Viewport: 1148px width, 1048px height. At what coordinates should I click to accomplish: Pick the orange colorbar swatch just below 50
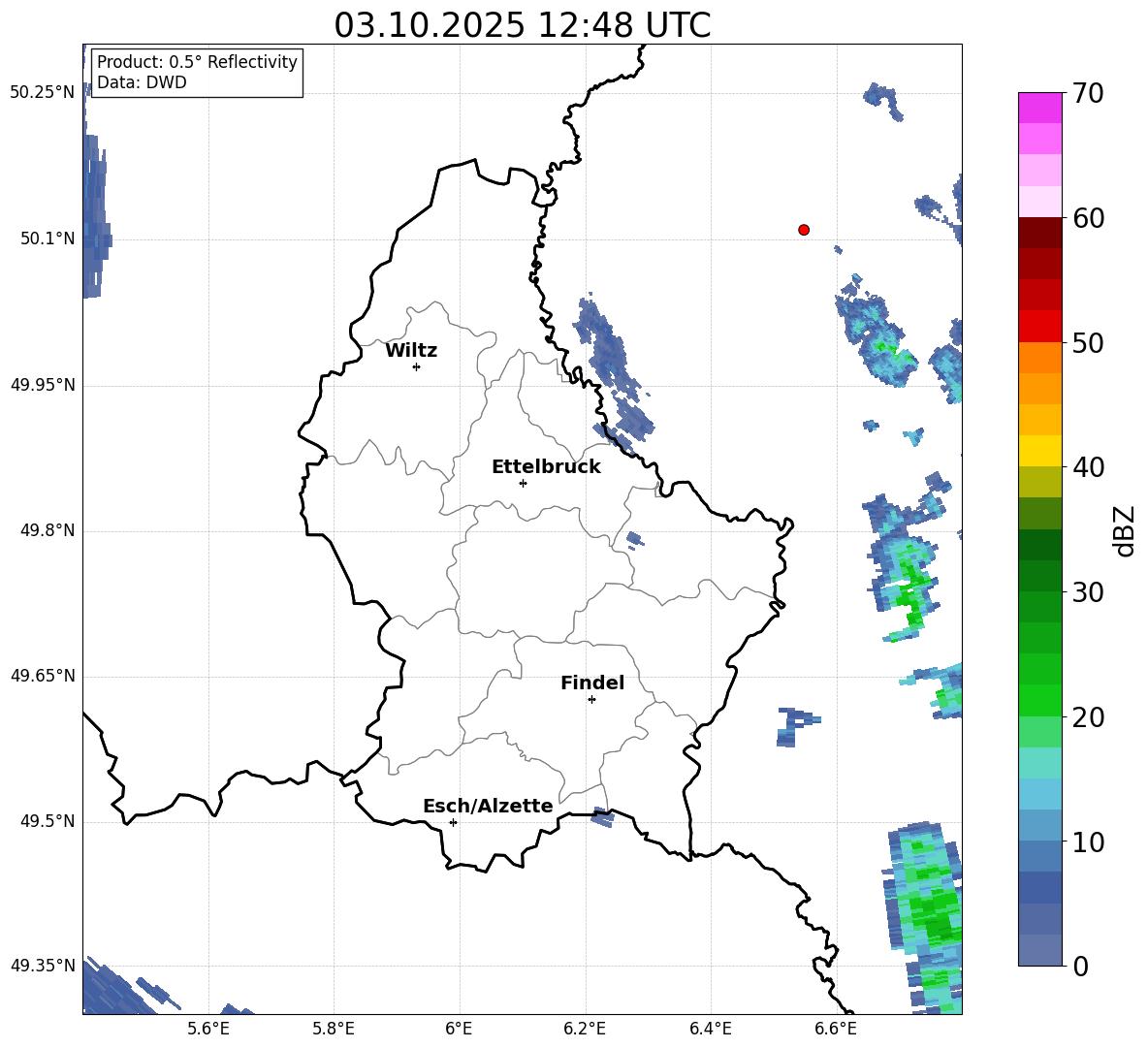(x=1039, y=358)
